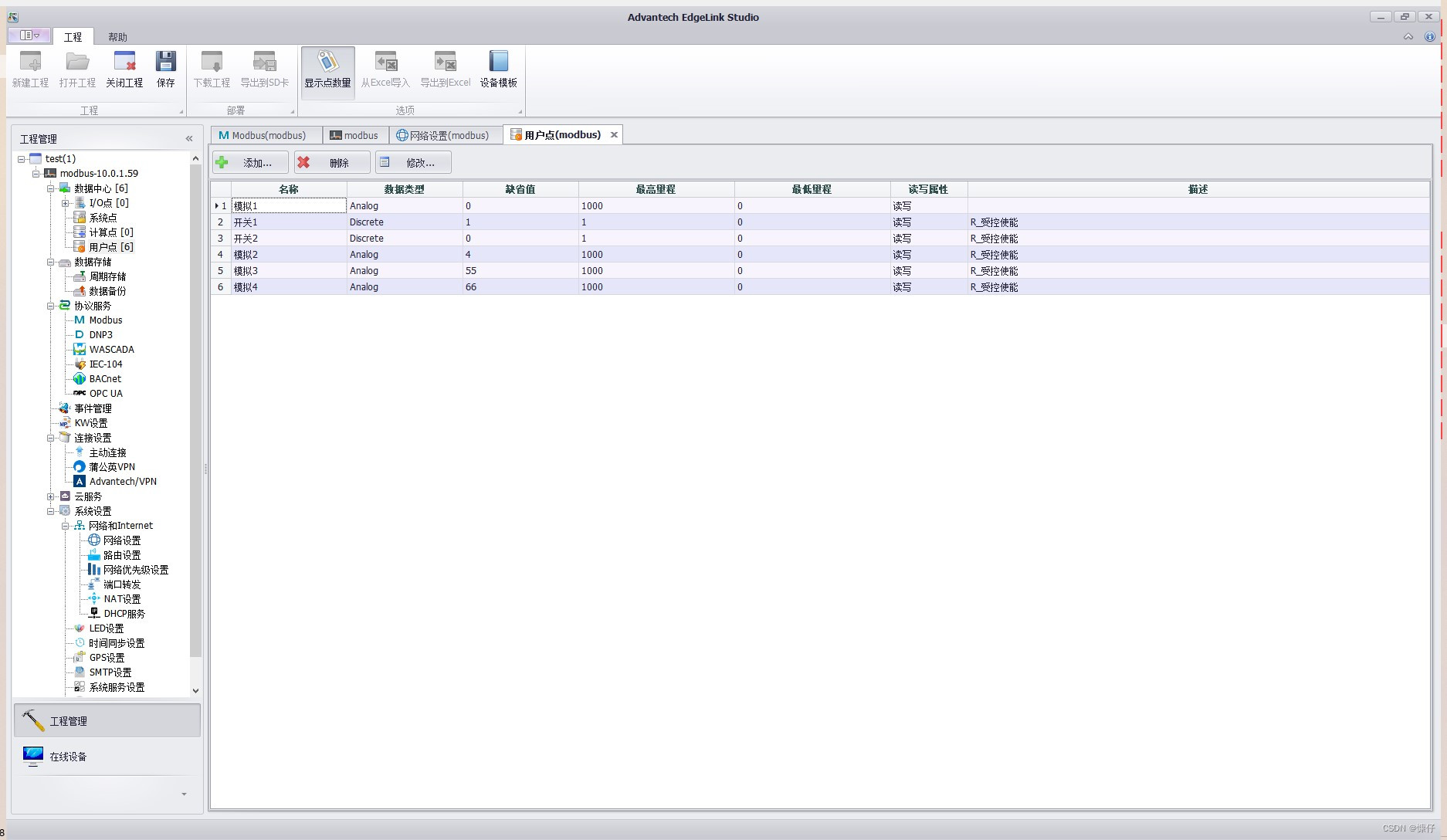Collapse the test(1) project tree node
Image resolution: width=1447 pixels, height=840 pixels.
tap(22, 159)
